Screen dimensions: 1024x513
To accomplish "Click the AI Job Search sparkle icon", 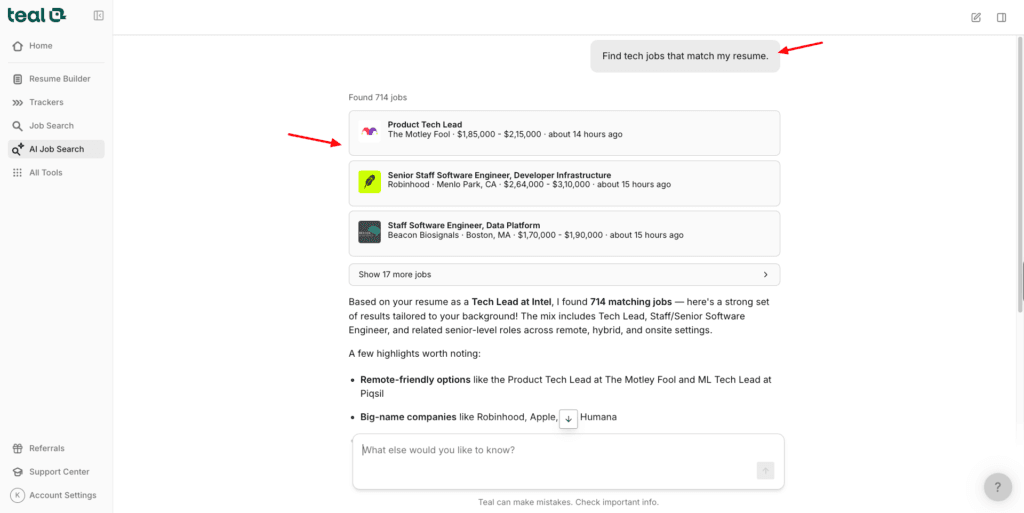I will point(18,149).
